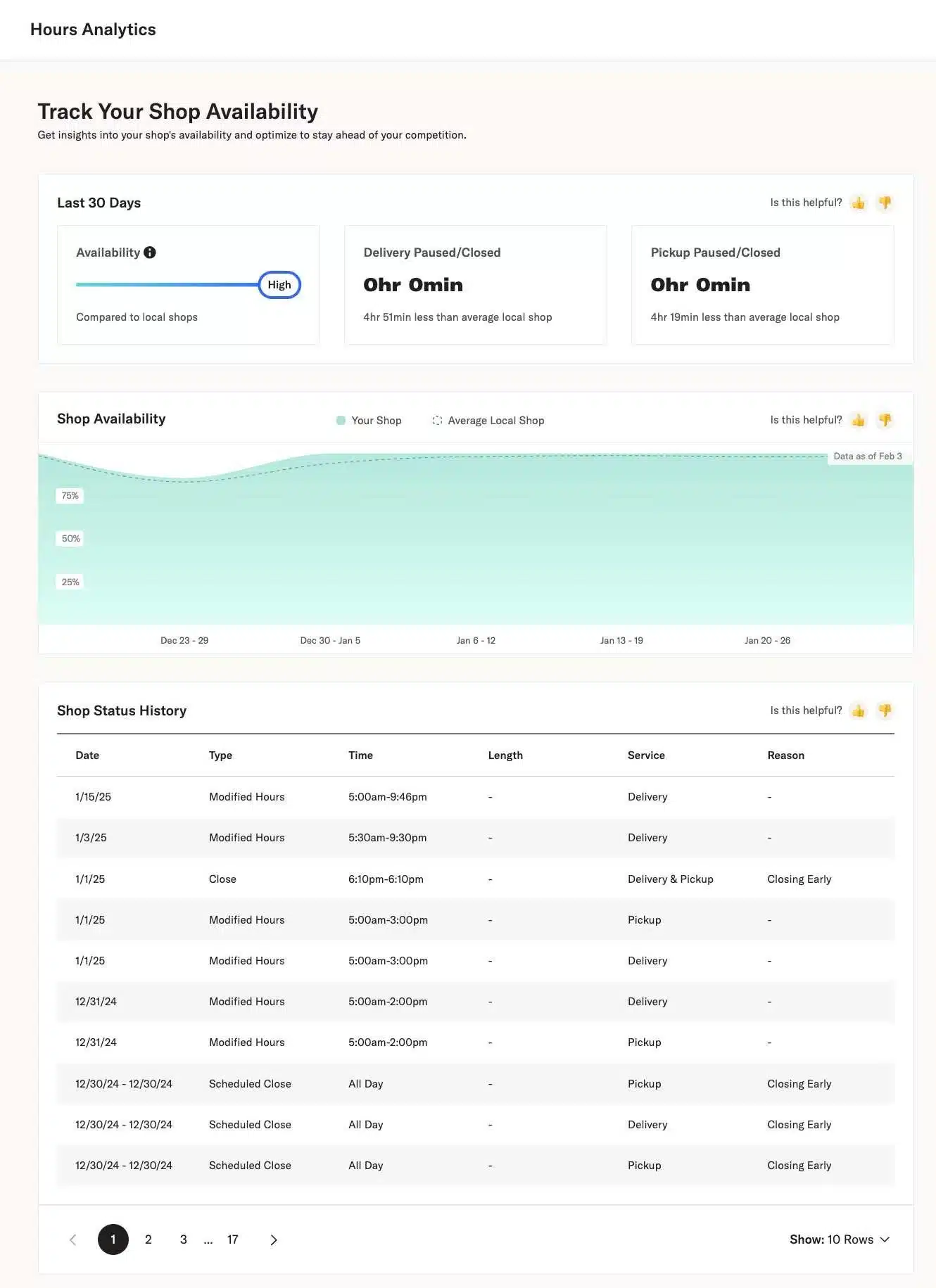Click the Compared to local shops text
The width and height of the screenshot is (936, 1288).
(137, 317)
